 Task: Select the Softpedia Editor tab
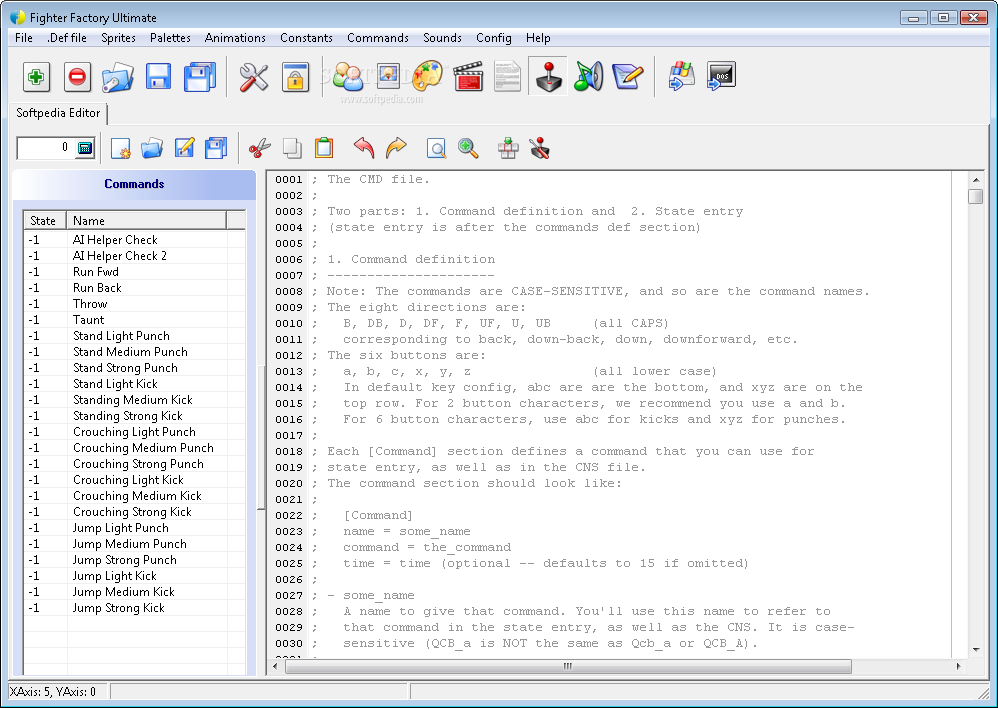click(x=59, y=113)
